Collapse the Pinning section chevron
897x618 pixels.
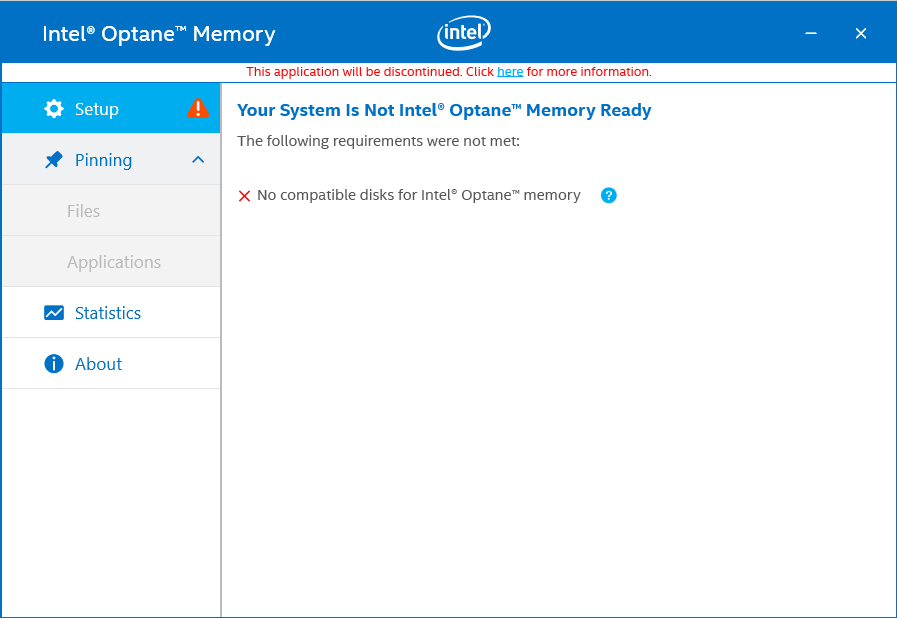[x=197, y=159]
